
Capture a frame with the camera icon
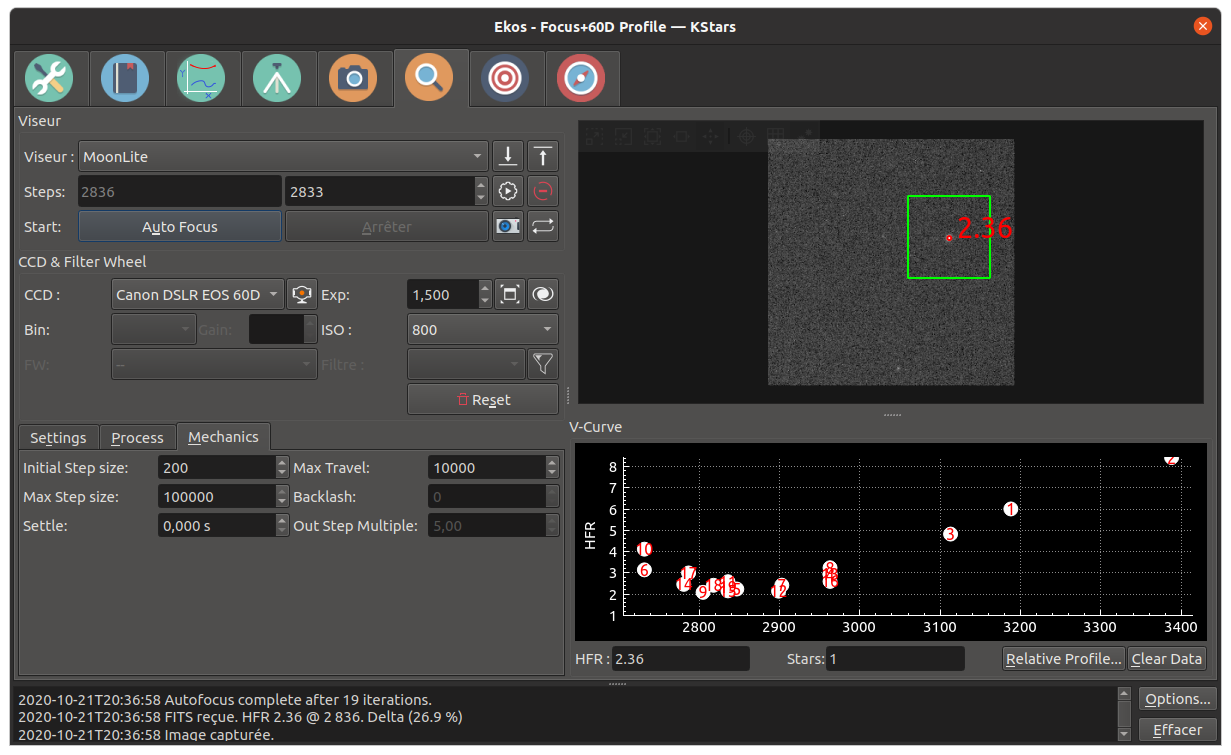point(508,226)
